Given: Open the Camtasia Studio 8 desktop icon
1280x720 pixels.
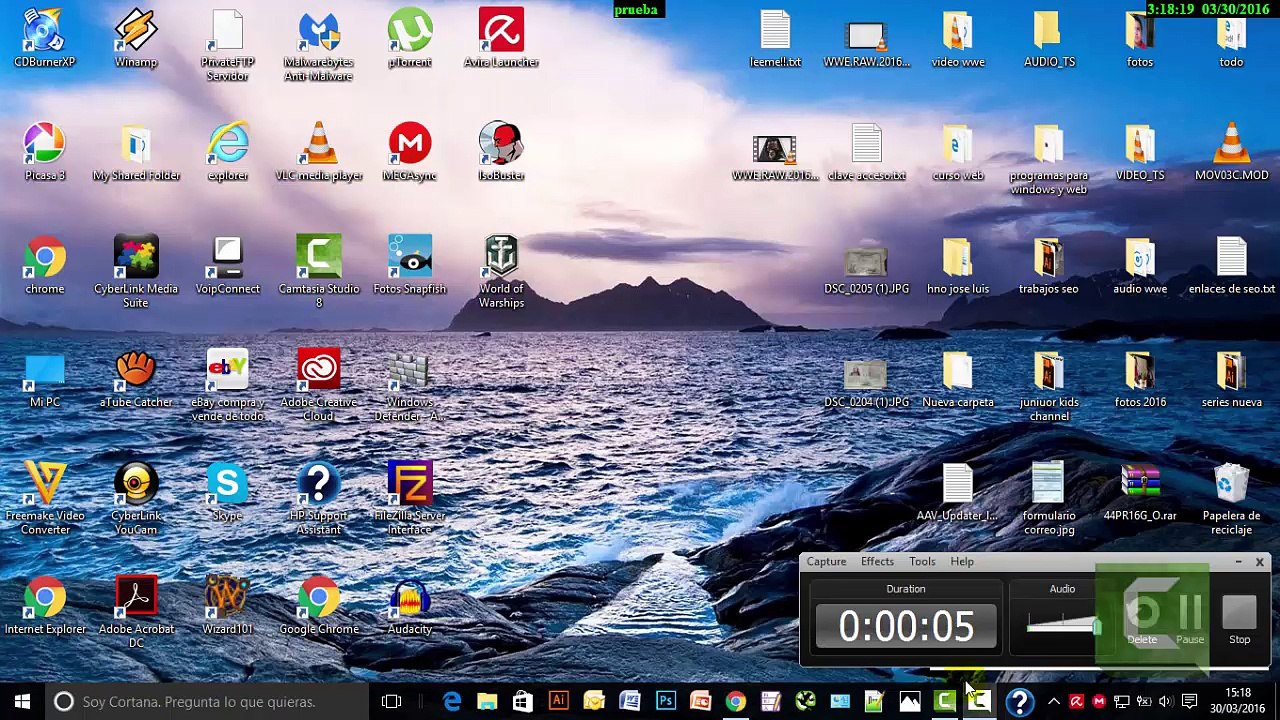Looking at the screenshot, I should 319,270.
